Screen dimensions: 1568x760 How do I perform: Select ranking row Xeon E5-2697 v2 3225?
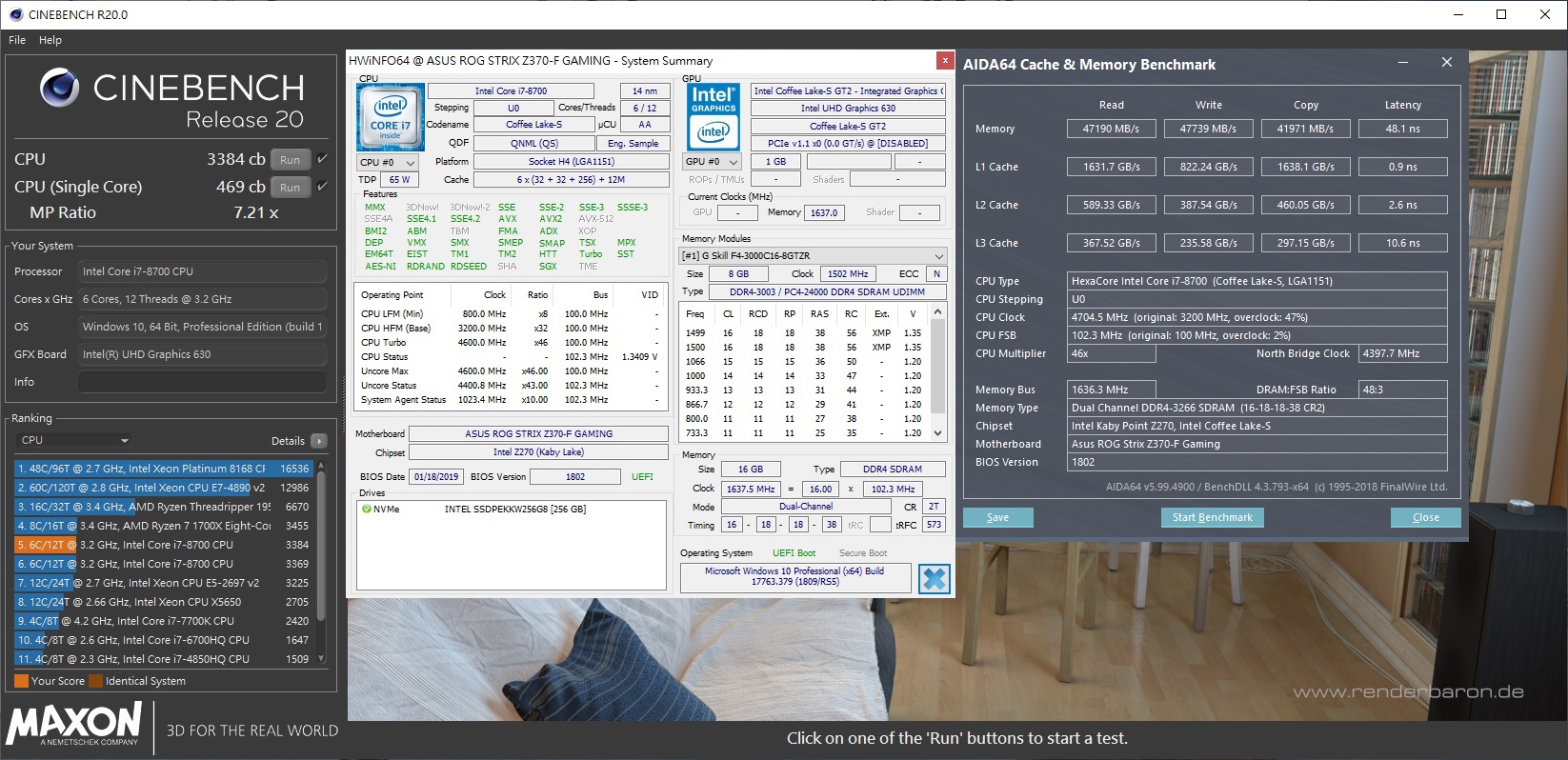tap(163, 583)
